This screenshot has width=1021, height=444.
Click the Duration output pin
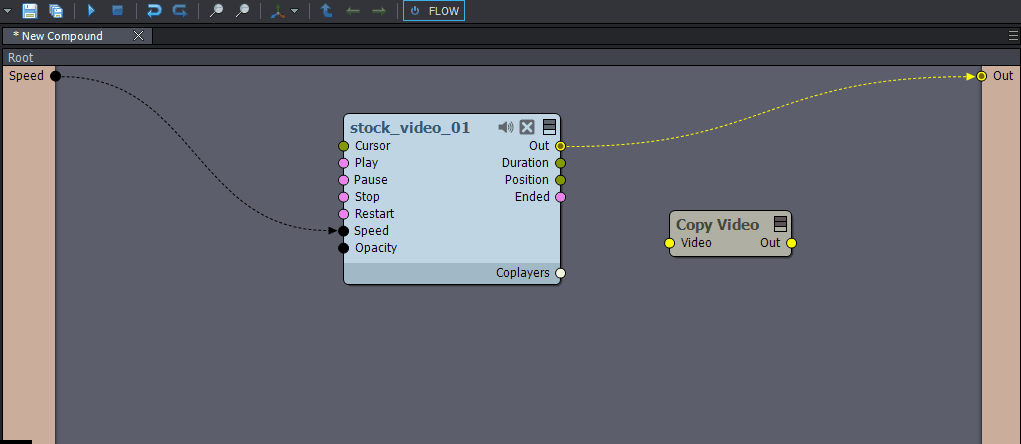pyautogui.click(x=560, y=163)
